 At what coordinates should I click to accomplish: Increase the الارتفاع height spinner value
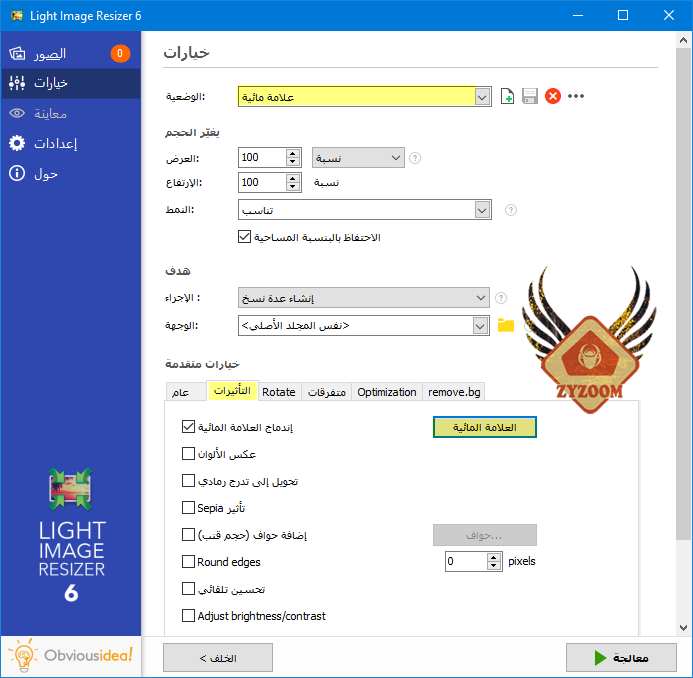click(293, 179)
